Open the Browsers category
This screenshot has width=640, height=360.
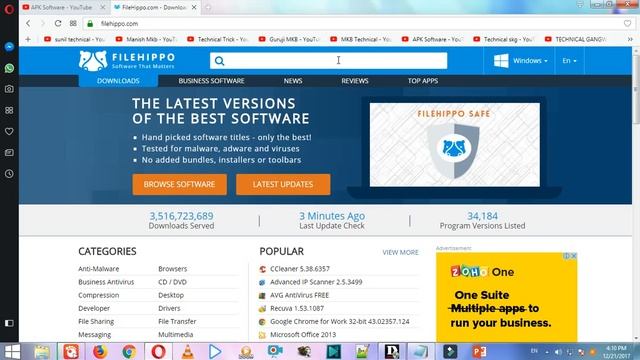[173, 269]
